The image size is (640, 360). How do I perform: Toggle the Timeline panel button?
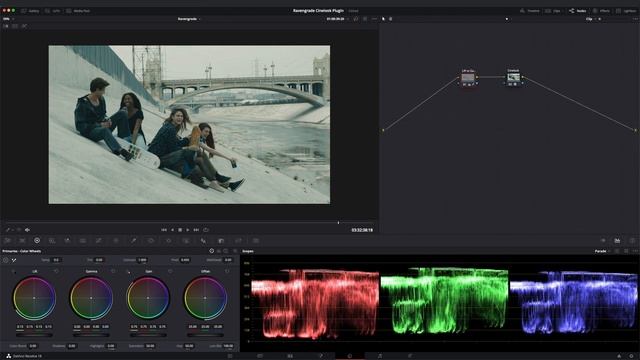[x=529, y=11]
